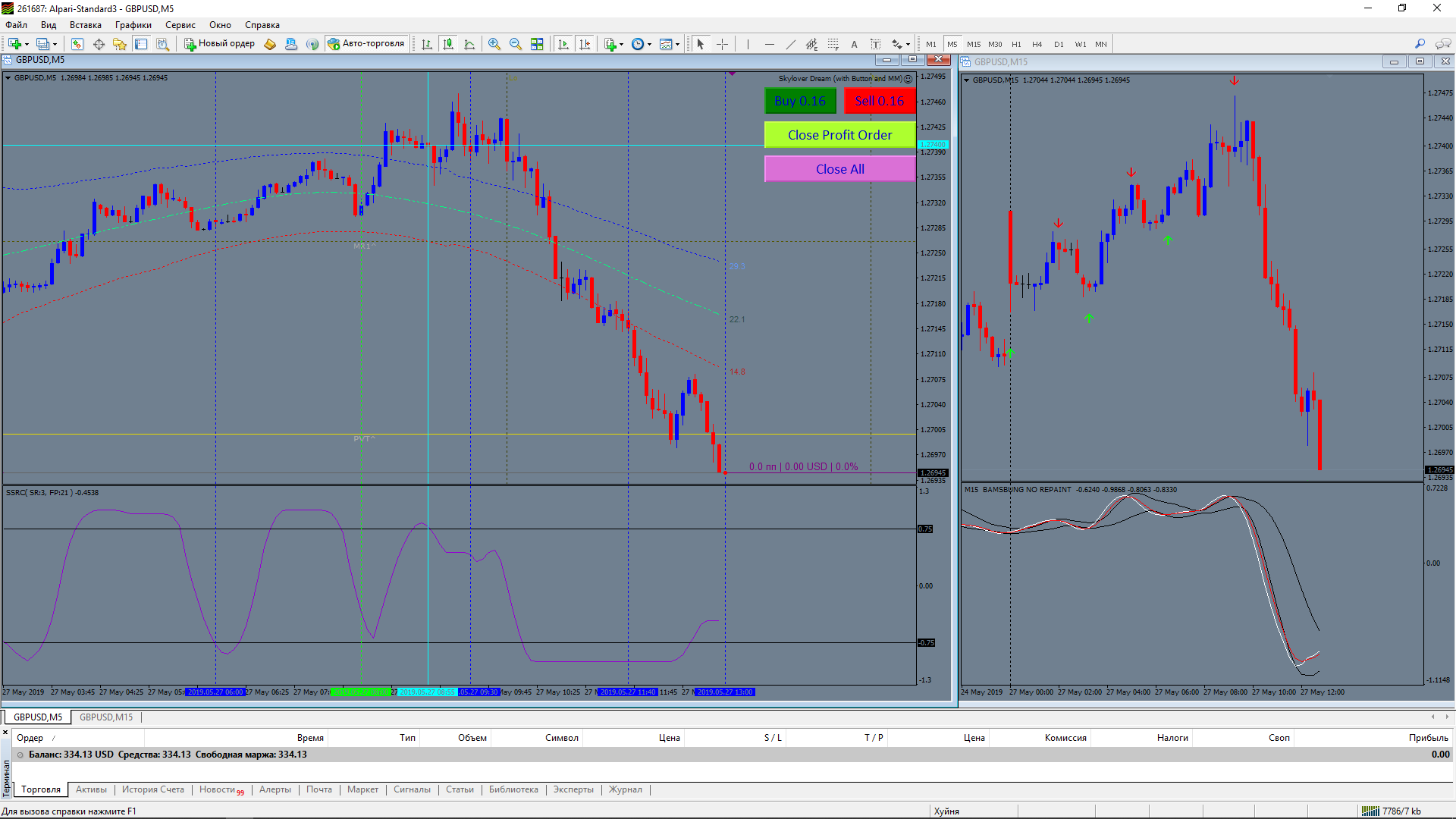Expand the new chart dropdown arrow
The height and width of the screenshot is (819, 1456).
(27, 44)
